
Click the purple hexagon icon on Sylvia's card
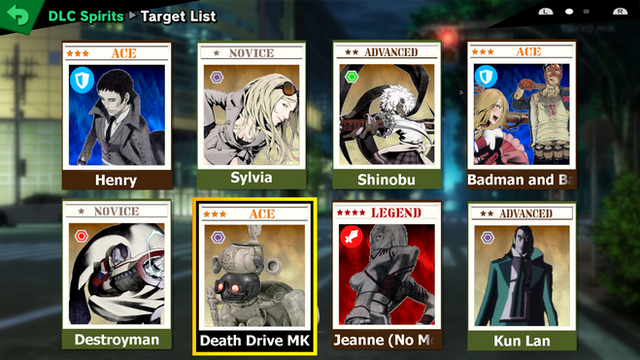217,77
